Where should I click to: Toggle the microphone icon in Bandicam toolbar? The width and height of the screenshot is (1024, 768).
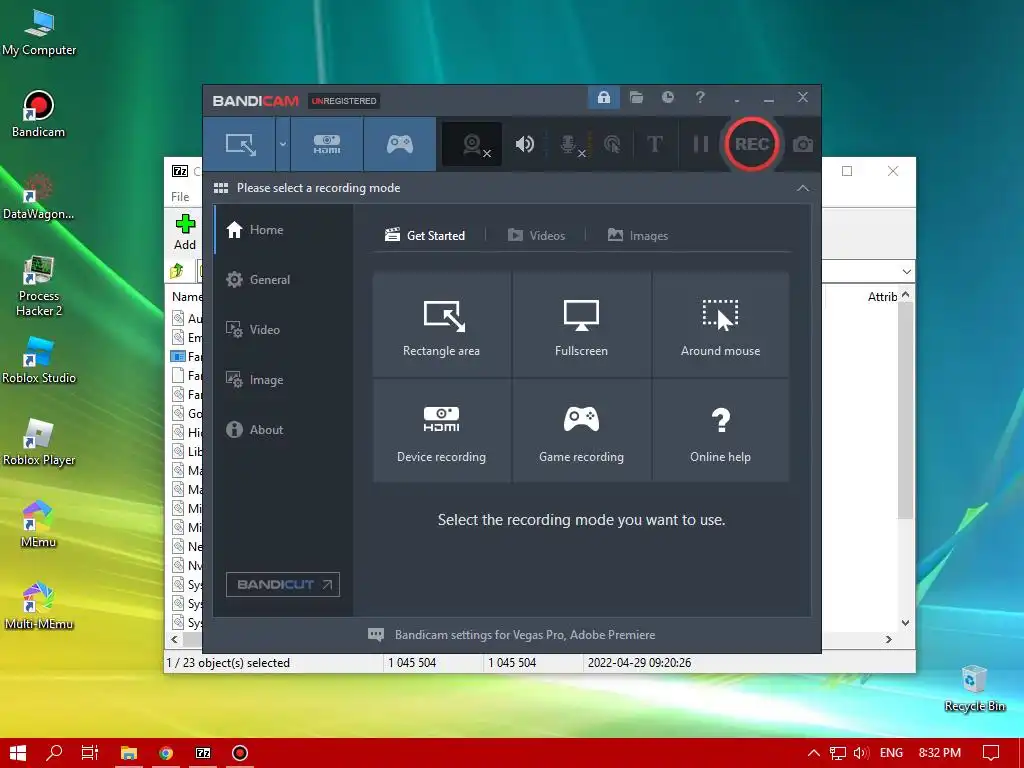point(570,145)
